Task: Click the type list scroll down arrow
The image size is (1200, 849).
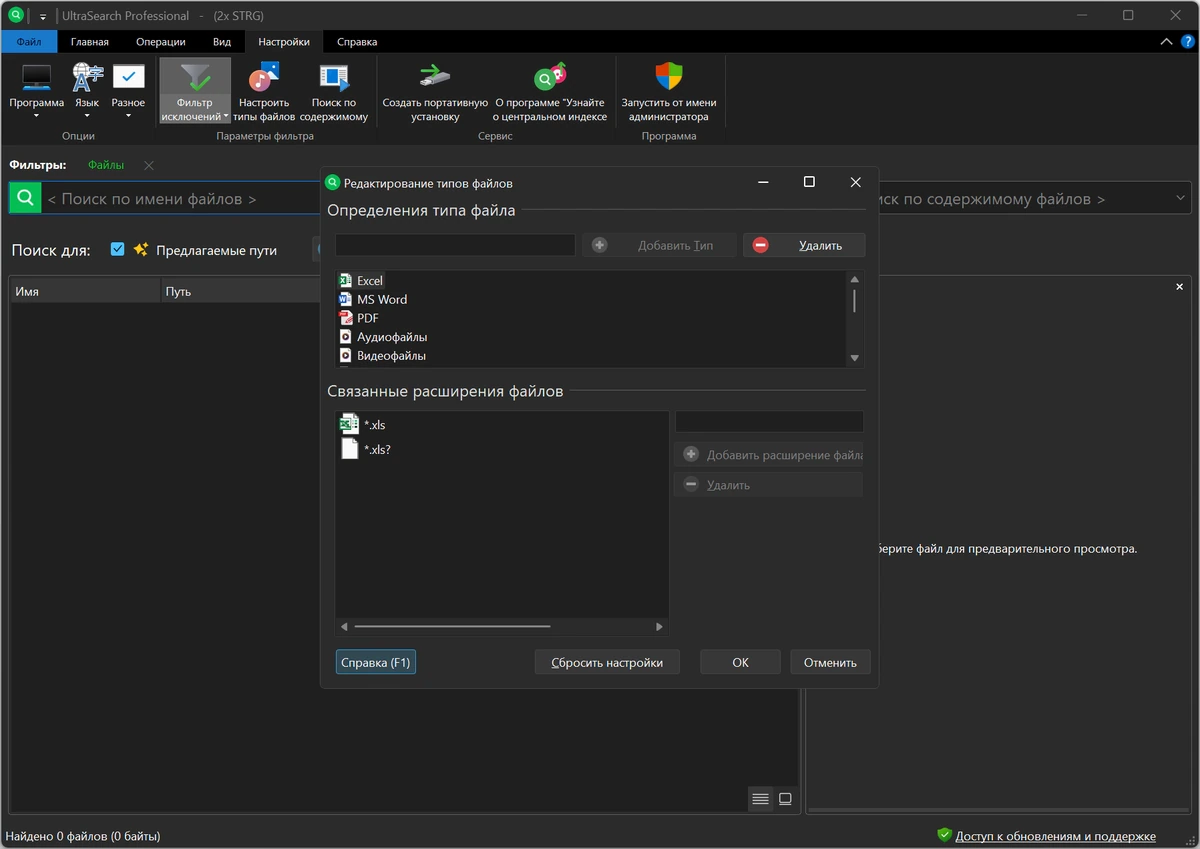Action: [x=854, y=358]
